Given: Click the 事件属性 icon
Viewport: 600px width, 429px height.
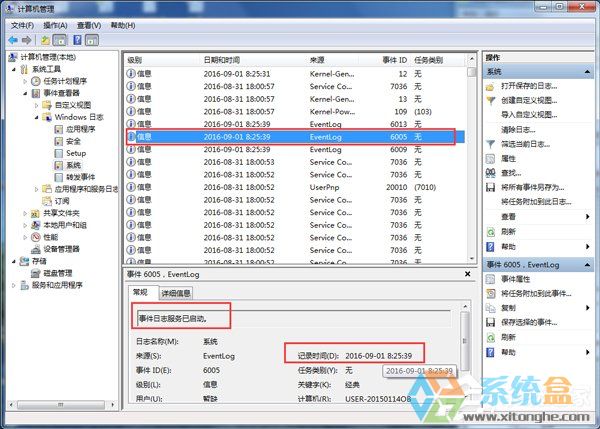Looking at the screenshot, I should pos(491,279).
